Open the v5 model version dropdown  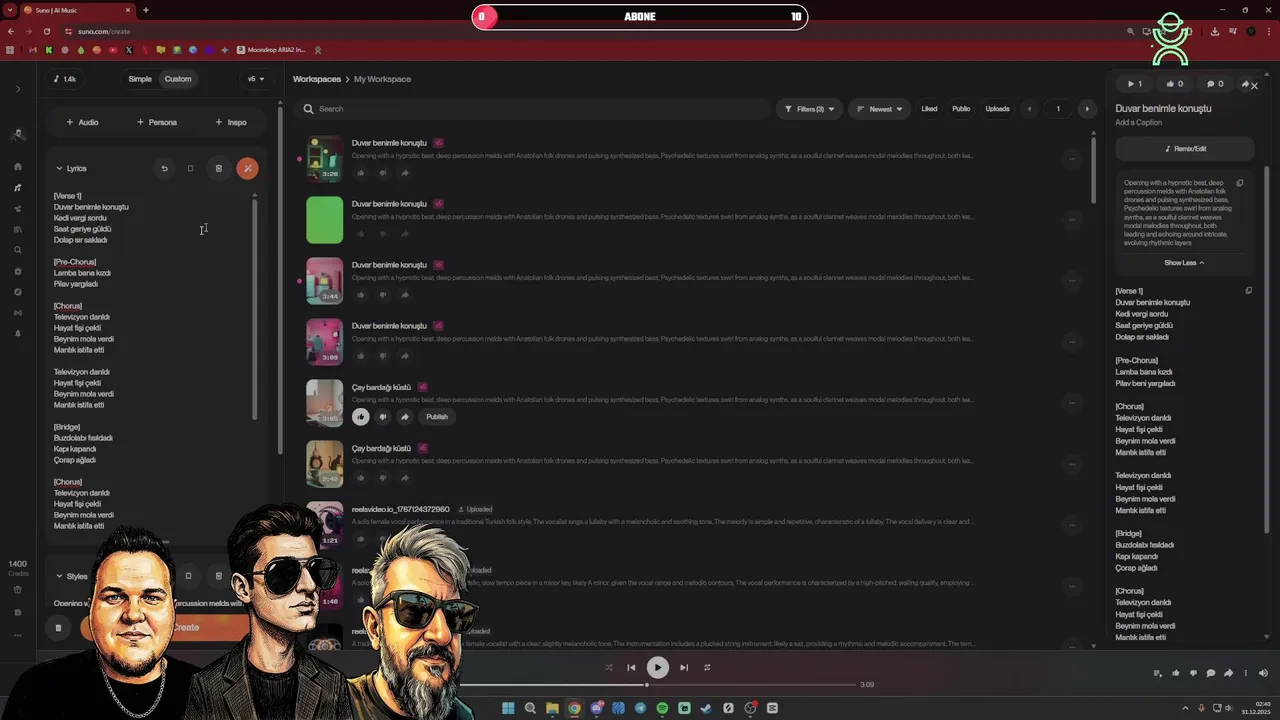coord(256,79)
